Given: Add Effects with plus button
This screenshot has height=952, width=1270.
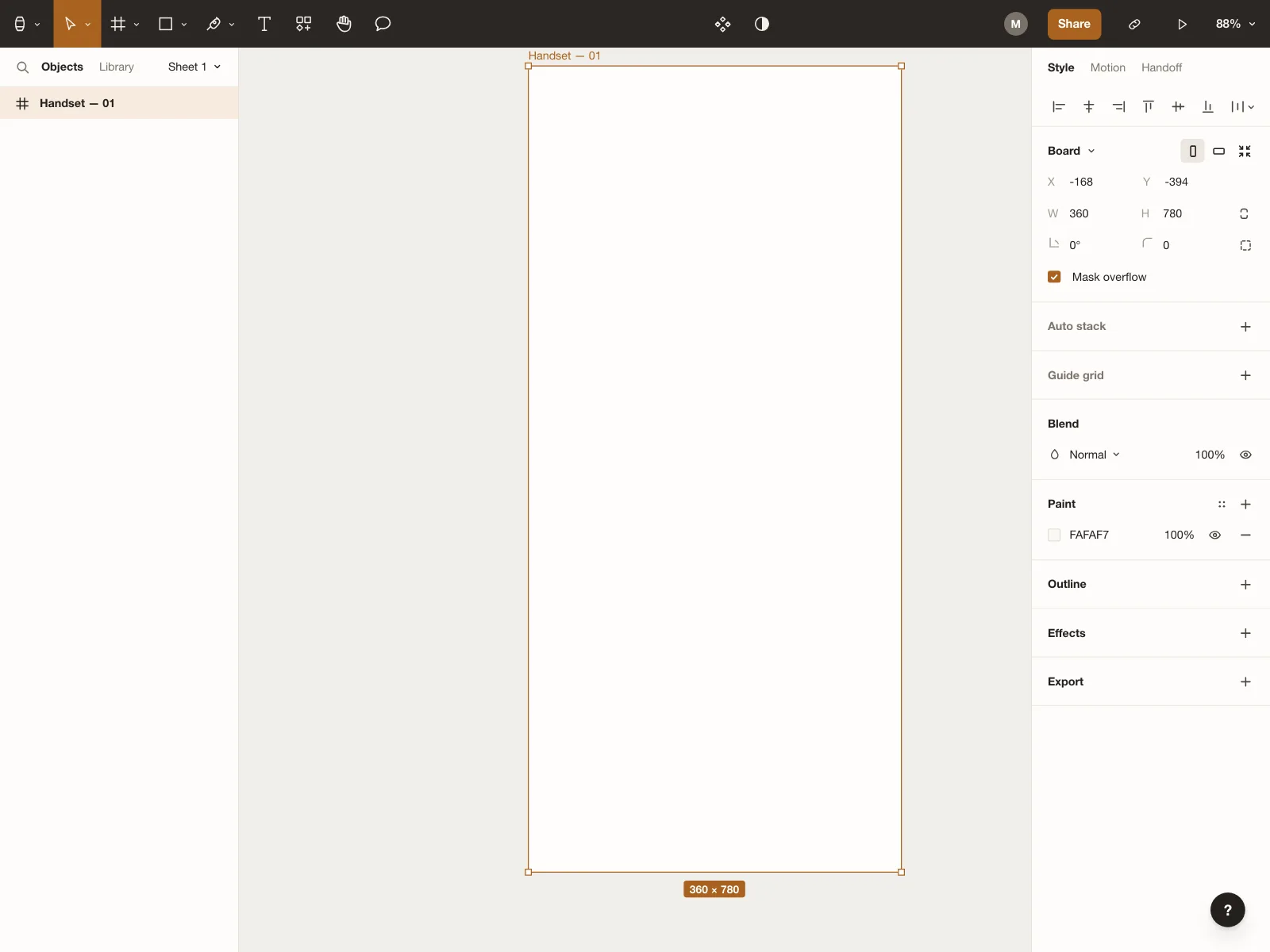Looking at the screenshot, I should (1245, 633).
